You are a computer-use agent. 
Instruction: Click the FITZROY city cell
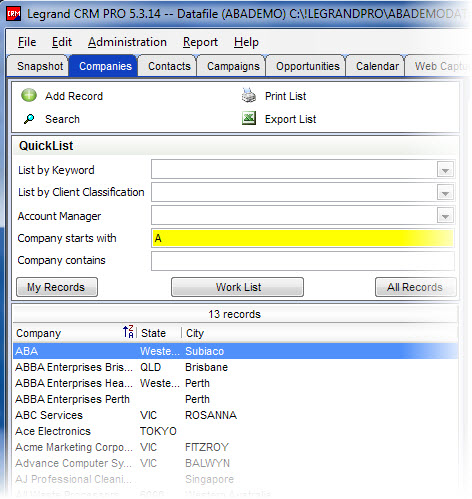coord(207,447)
